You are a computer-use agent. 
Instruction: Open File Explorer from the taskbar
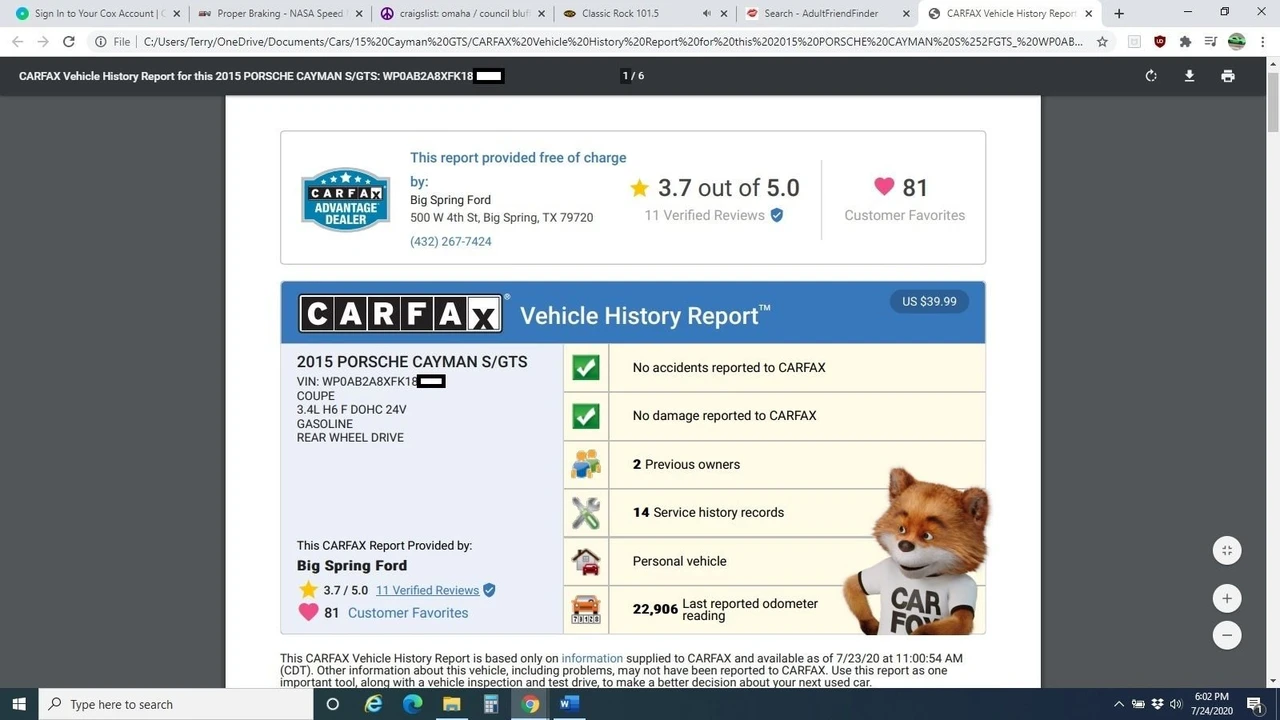click(x=451, y=704)
